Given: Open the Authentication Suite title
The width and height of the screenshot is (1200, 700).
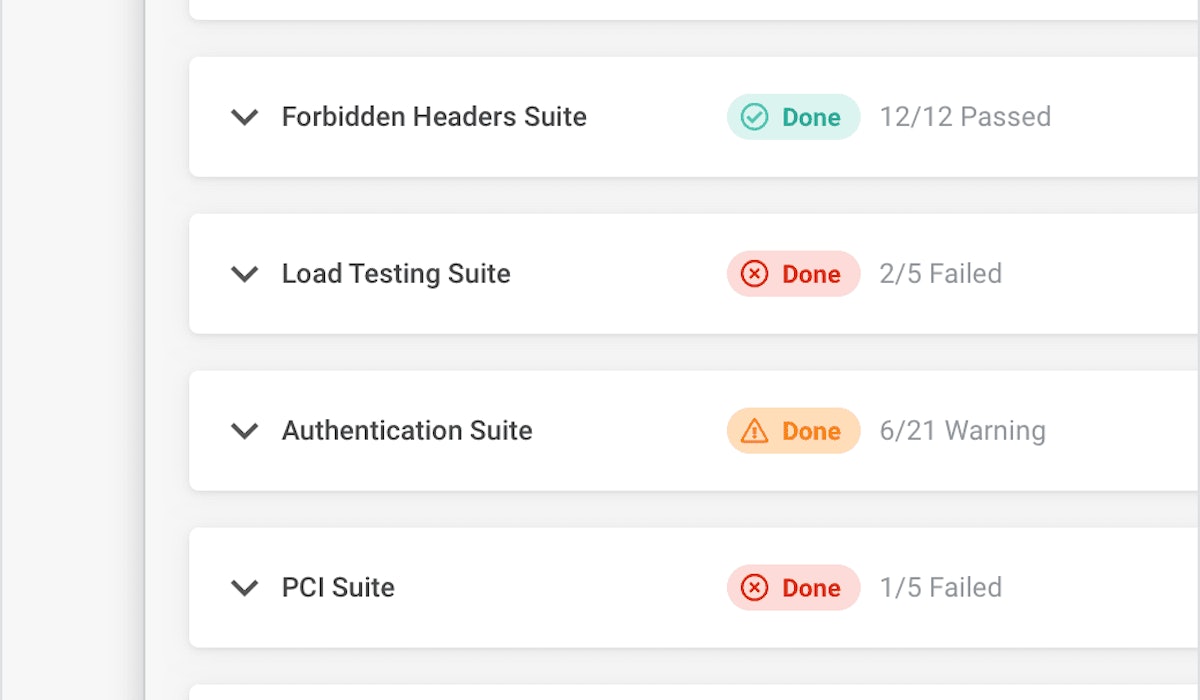Looking at the screenshot, I should pos(407,431).
